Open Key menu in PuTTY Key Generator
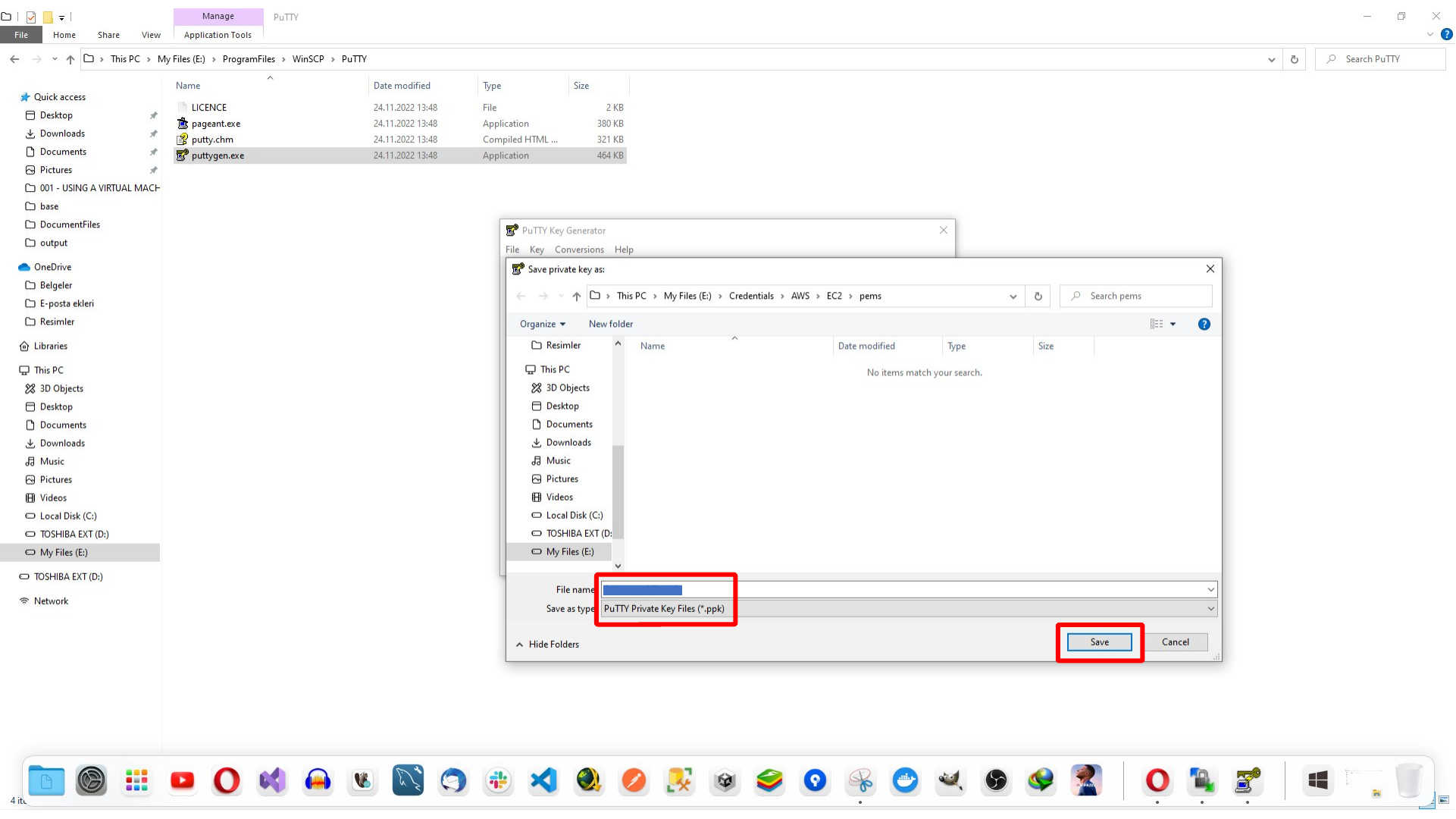 [x=537, y=249]
